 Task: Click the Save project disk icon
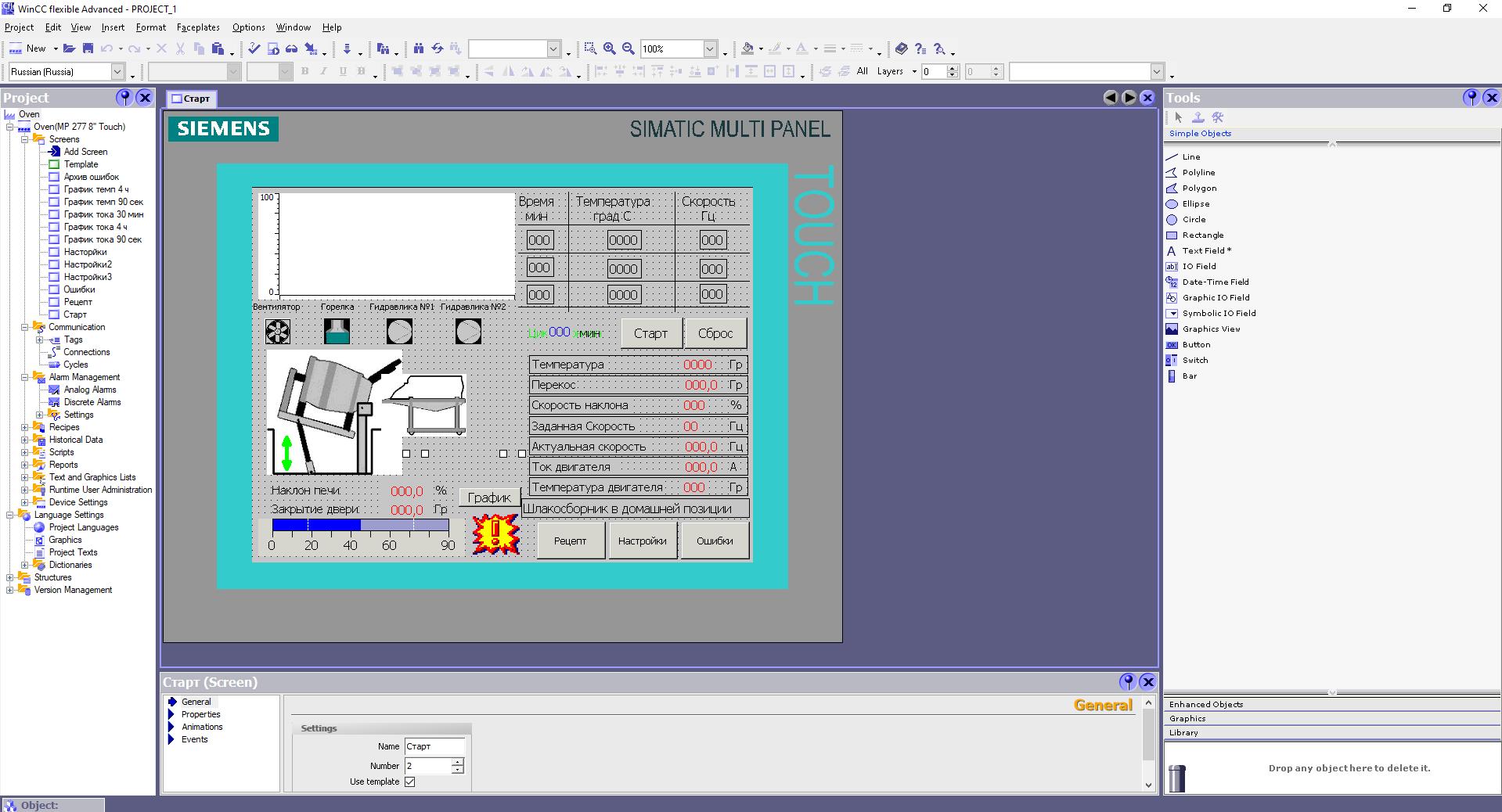click(x=88, y=49)
